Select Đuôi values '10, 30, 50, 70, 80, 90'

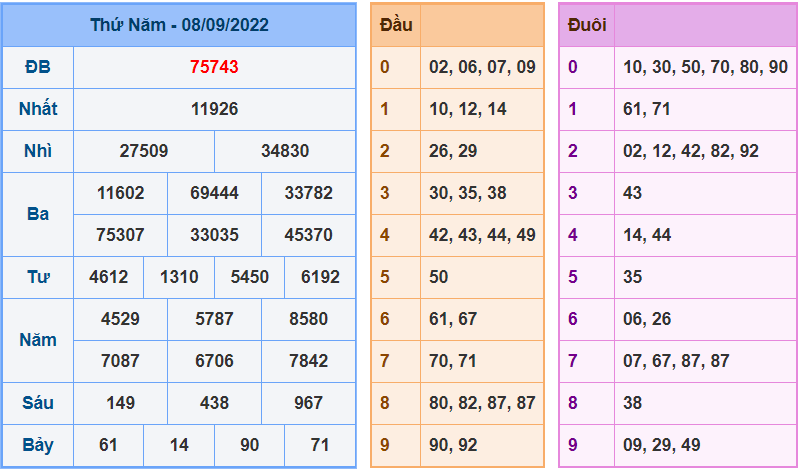[705, 67]
